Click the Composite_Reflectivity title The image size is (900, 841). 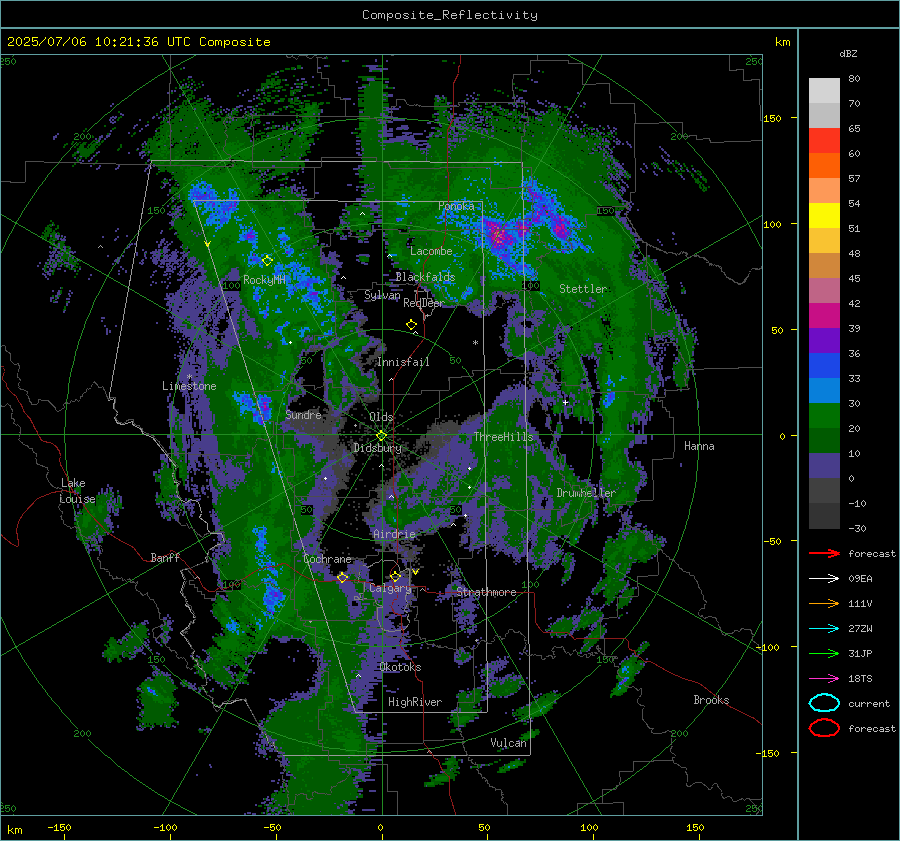tap(450, 15)
